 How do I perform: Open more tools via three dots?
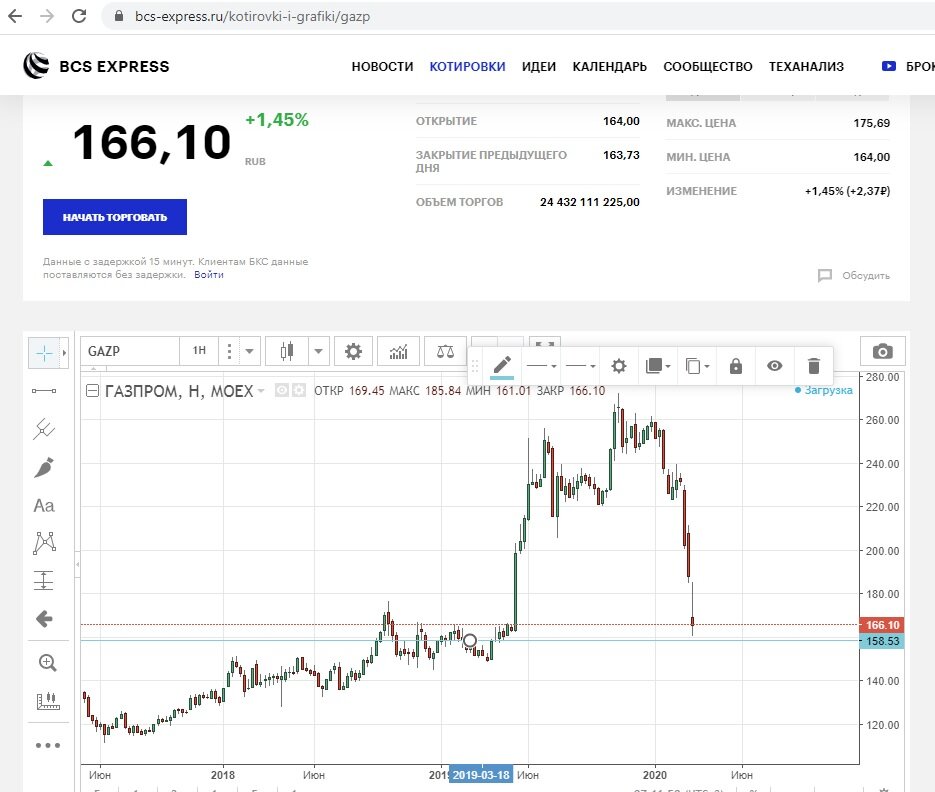point(48,745)
